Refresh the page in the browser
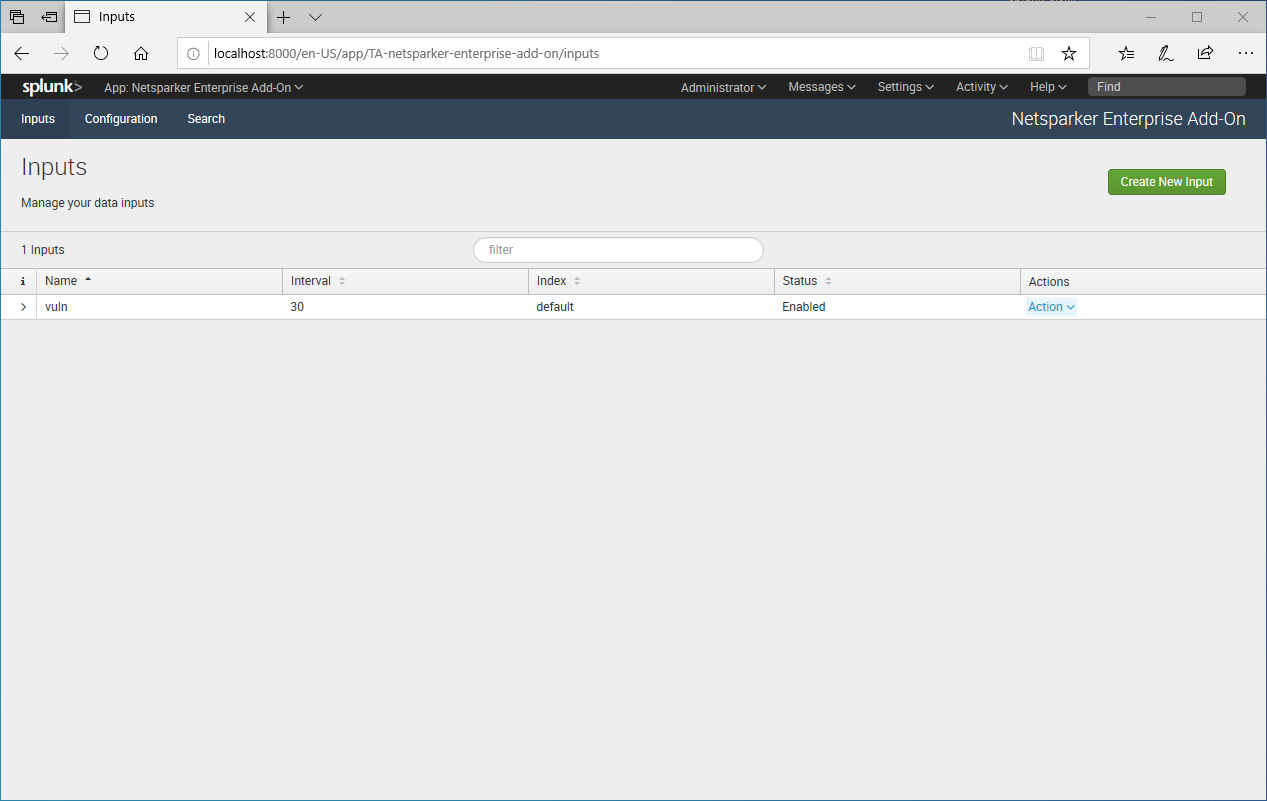1267x801 pixels. (x=100, y=53)
